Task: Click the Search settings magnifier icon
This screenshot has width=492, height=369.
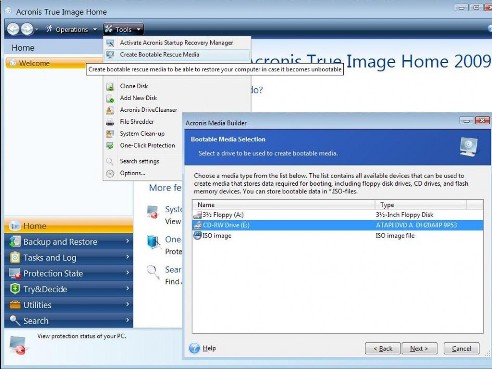Action: (110, 162)
